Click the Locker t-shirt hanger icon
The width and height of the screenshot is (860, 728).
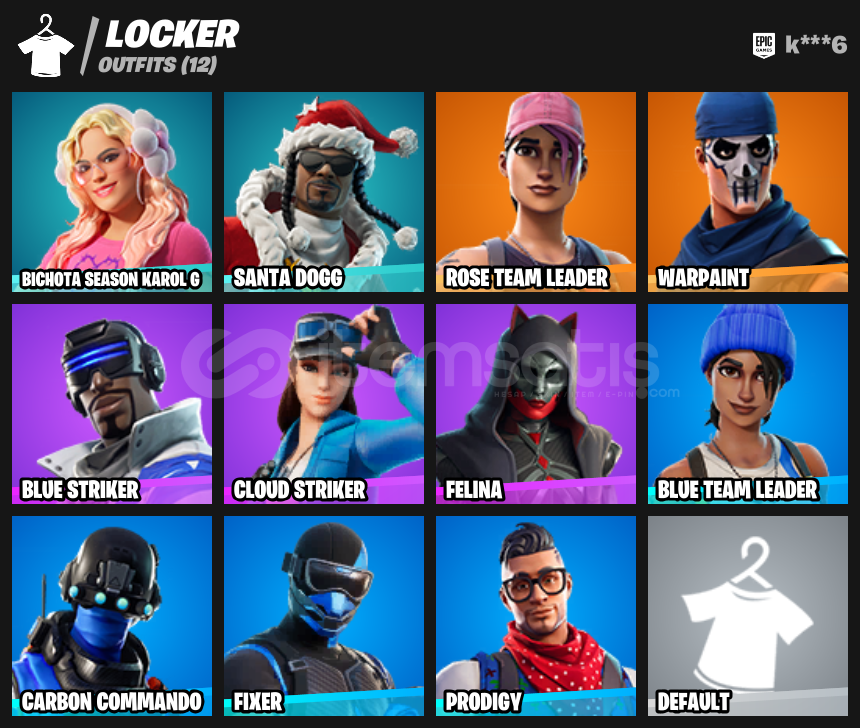click(x=46, y=47)
